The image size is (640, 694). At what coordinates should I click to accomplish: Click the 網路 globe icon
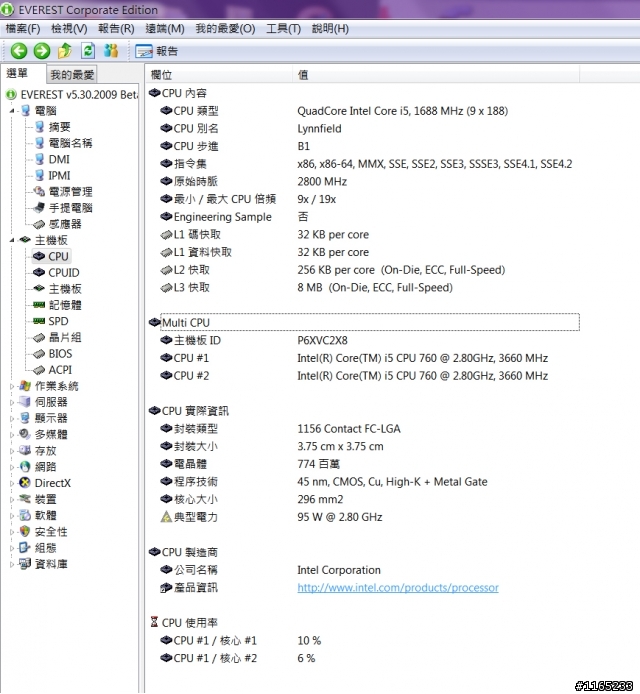click(25, 467)
